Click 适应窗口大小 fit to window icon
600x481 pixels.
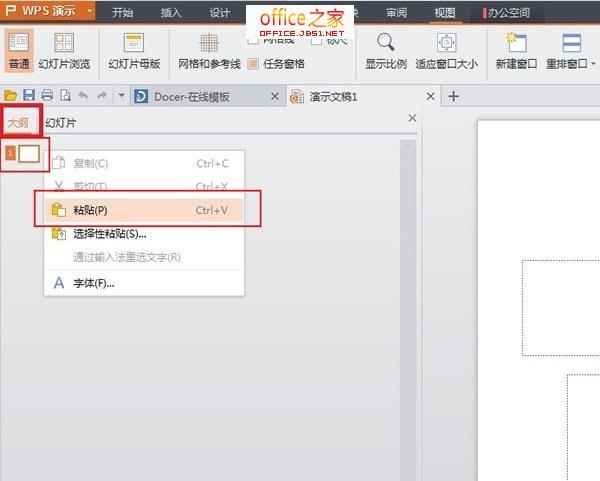pos(446,42)
